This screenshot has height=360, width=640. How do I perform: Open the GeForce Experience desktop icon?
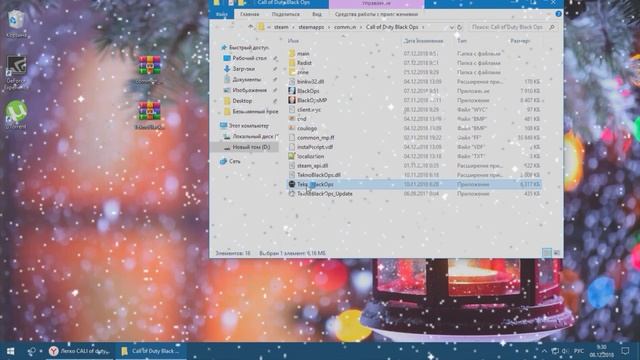click(x=16, y=72)
